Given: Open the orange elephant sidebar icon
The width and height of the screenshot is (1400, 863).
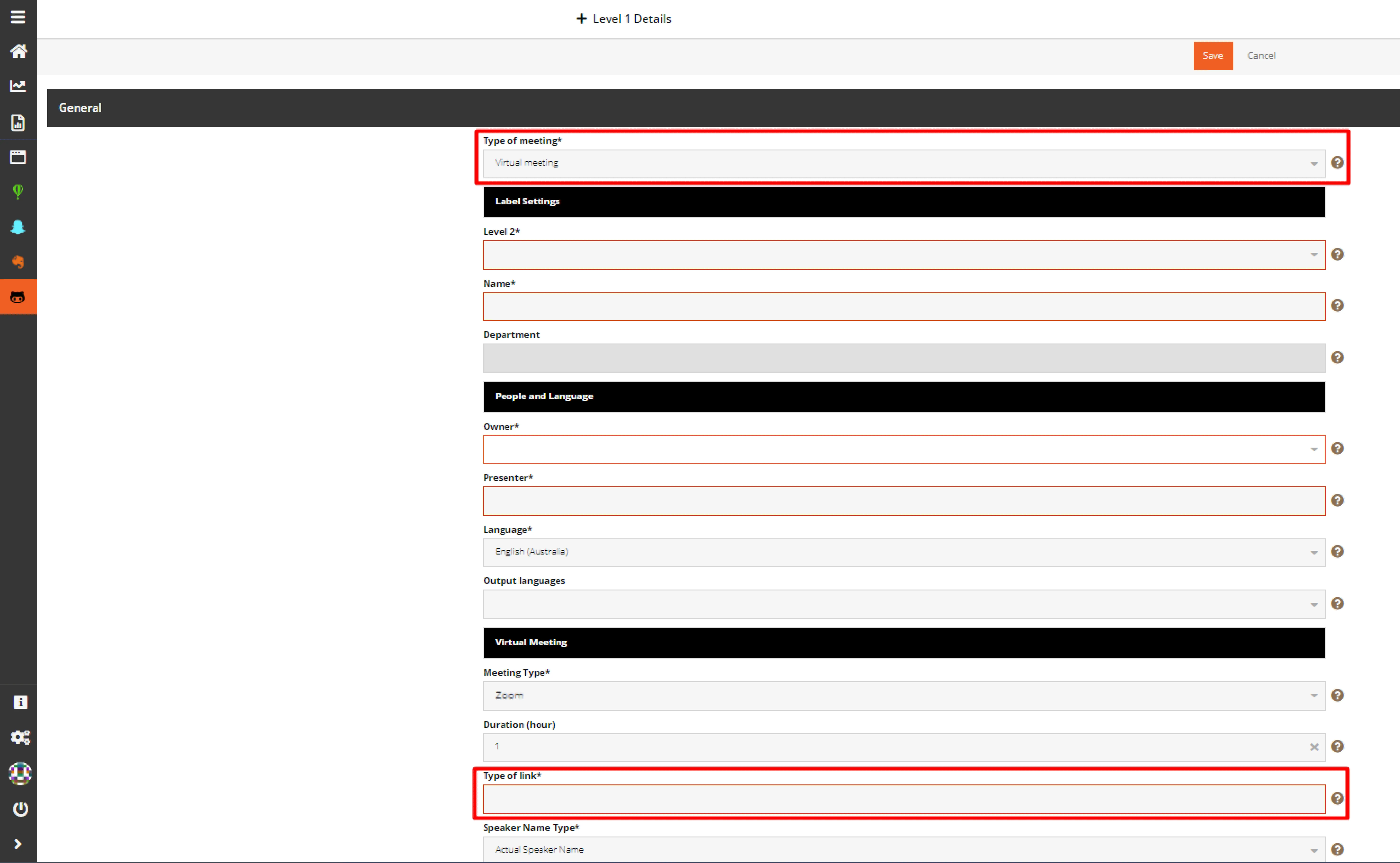Looking at the screenshot, I should click(x=18, y=262).
